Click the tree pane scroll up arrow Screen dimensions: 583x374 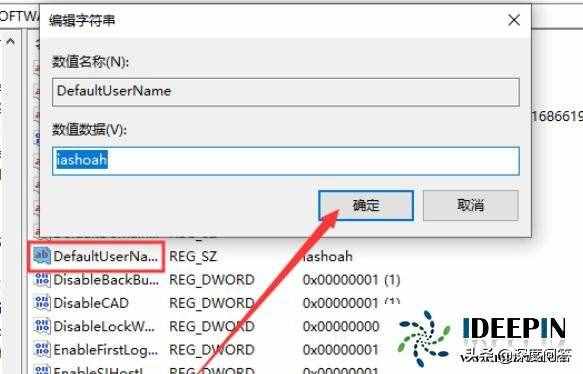point(11,42)
